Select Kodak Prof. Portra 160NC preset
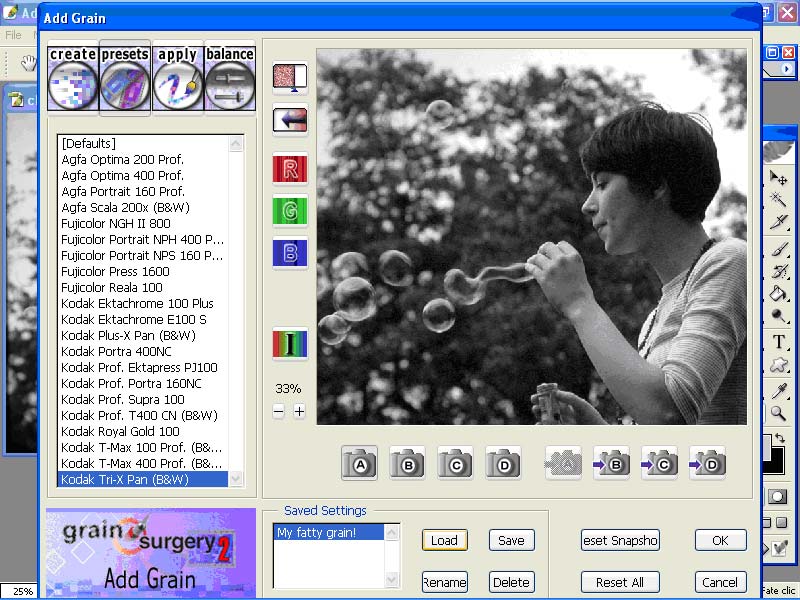 point(143,383)
